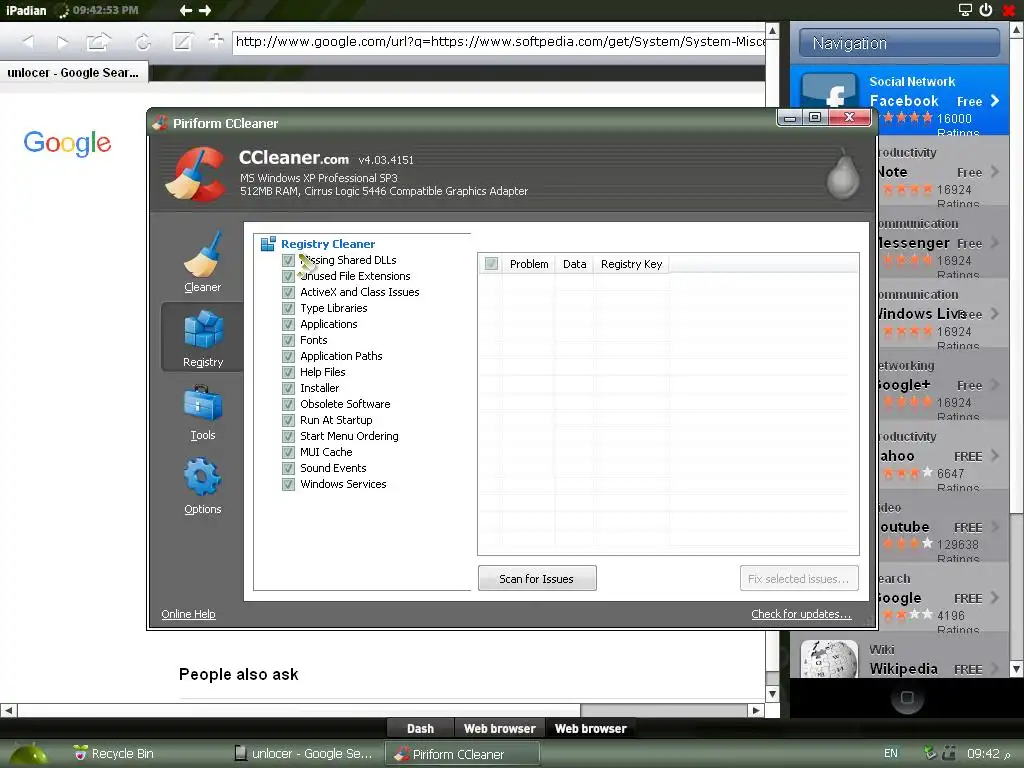Toggle Run At Startup checkbox
Screen dimensions: 1024x768
288,420
